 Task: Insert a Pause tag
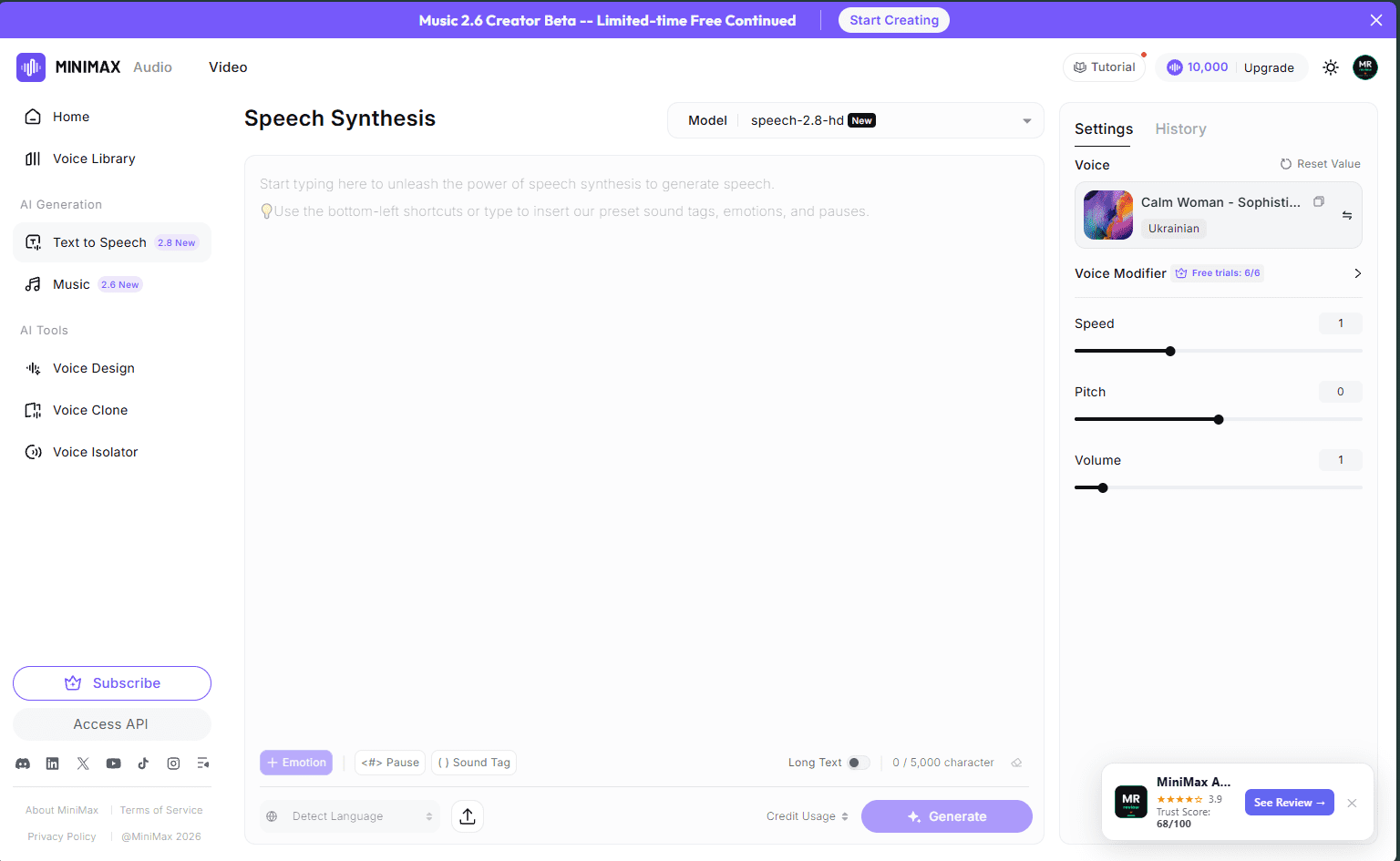(390, 763)
